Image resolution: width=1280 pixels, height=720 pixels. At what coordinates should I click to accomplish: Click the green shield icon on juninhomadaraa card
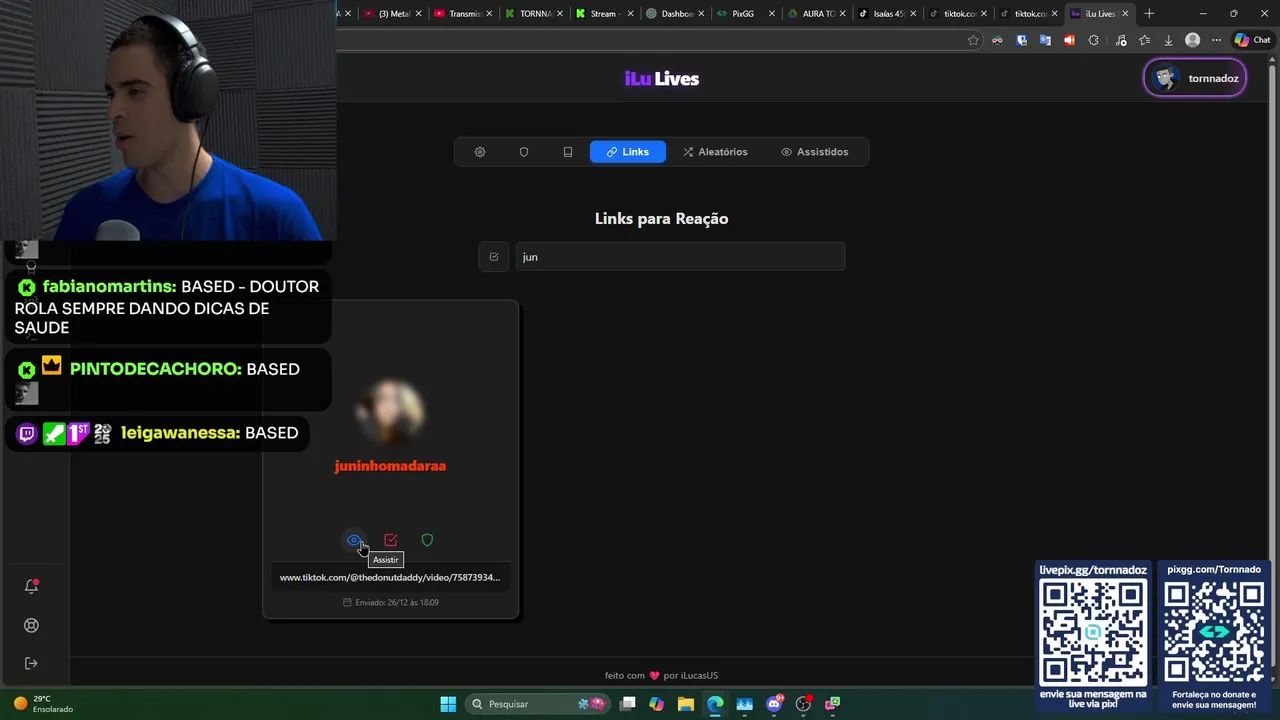[x=427, y=540]
